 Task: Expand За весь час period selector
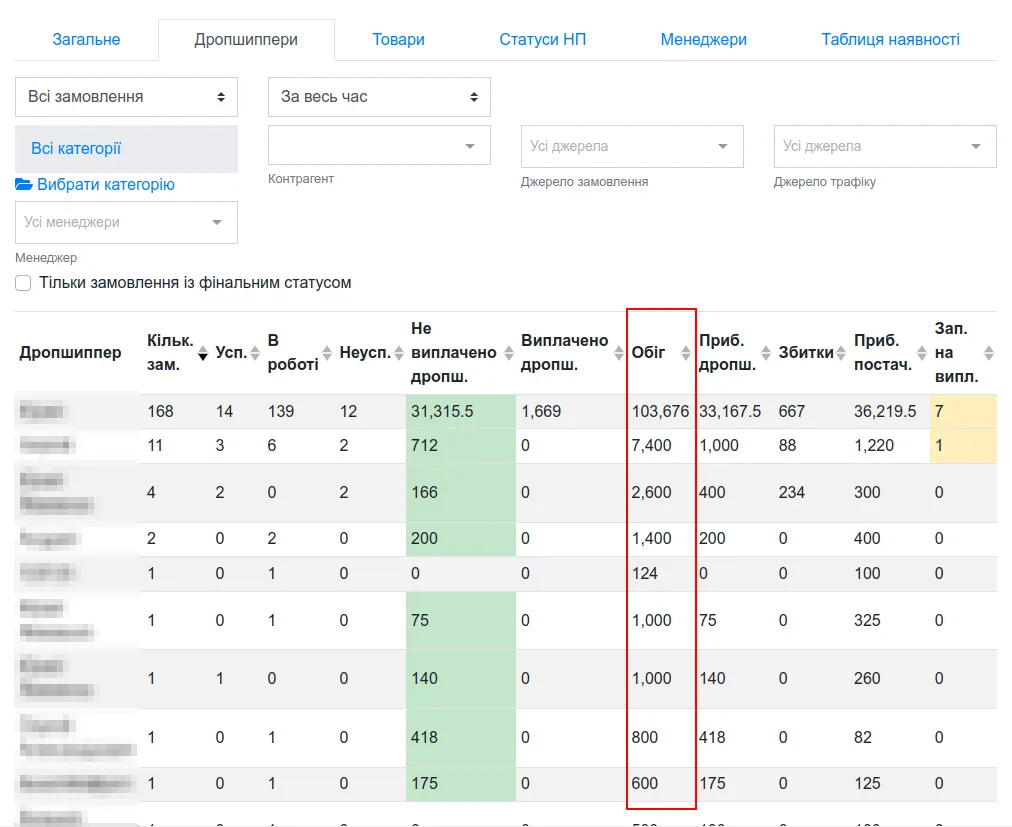(380, 97)
